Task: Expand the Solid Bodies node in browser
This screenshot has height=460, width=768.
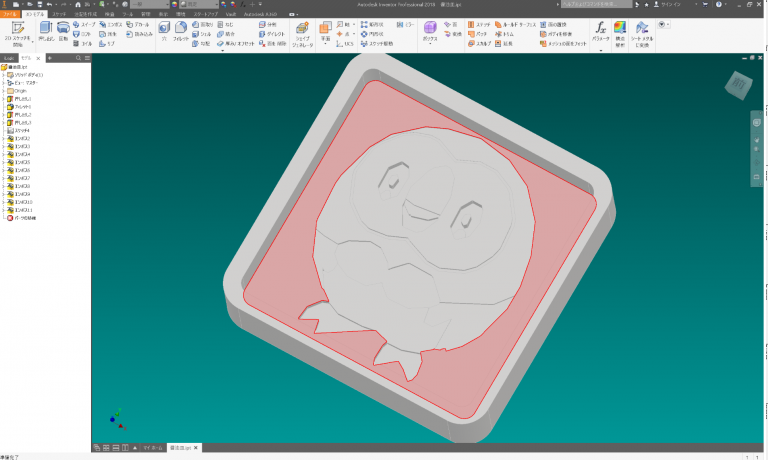Action: point(3,75)
